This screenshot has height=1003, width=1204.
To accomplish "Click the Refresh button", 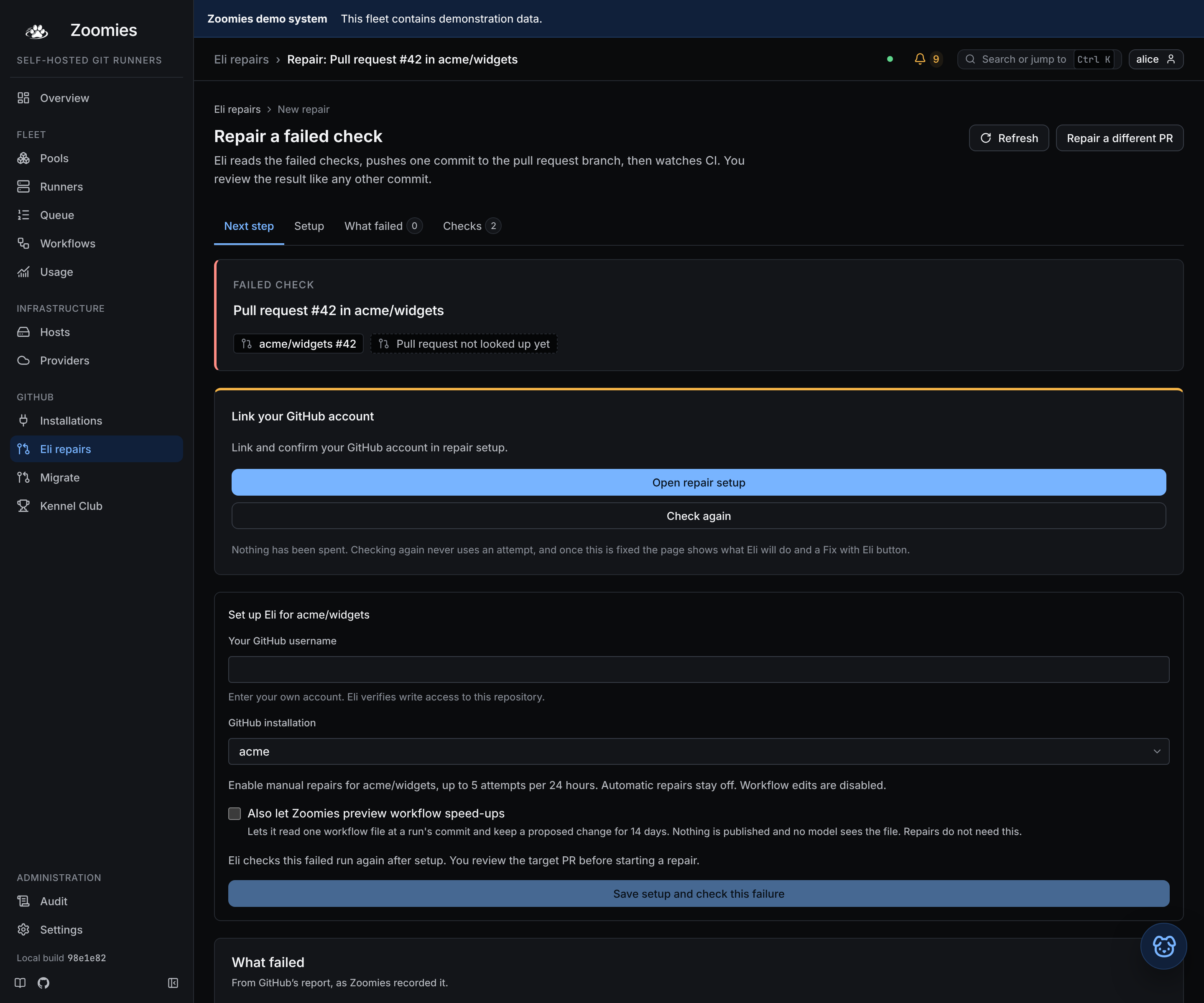I will tap(1008, 138).
